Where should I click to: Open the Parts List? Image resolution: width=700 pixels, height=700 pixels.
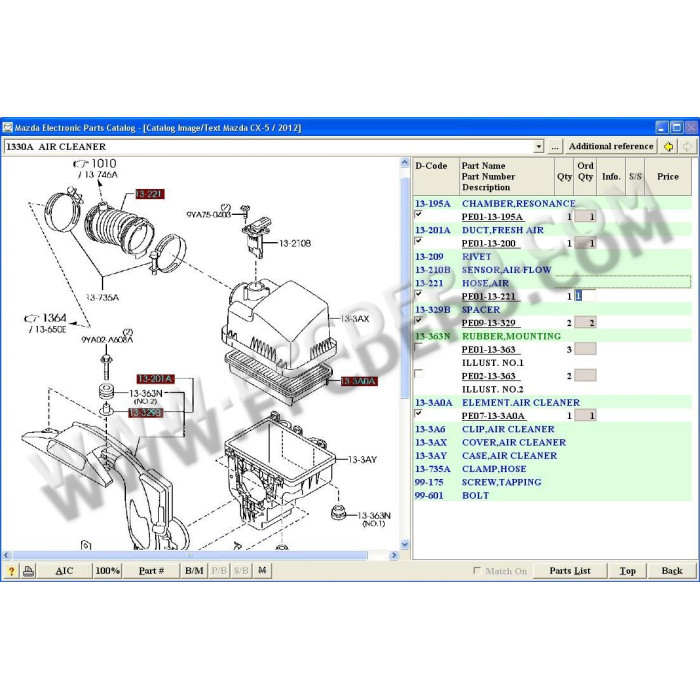coord(570,571)
